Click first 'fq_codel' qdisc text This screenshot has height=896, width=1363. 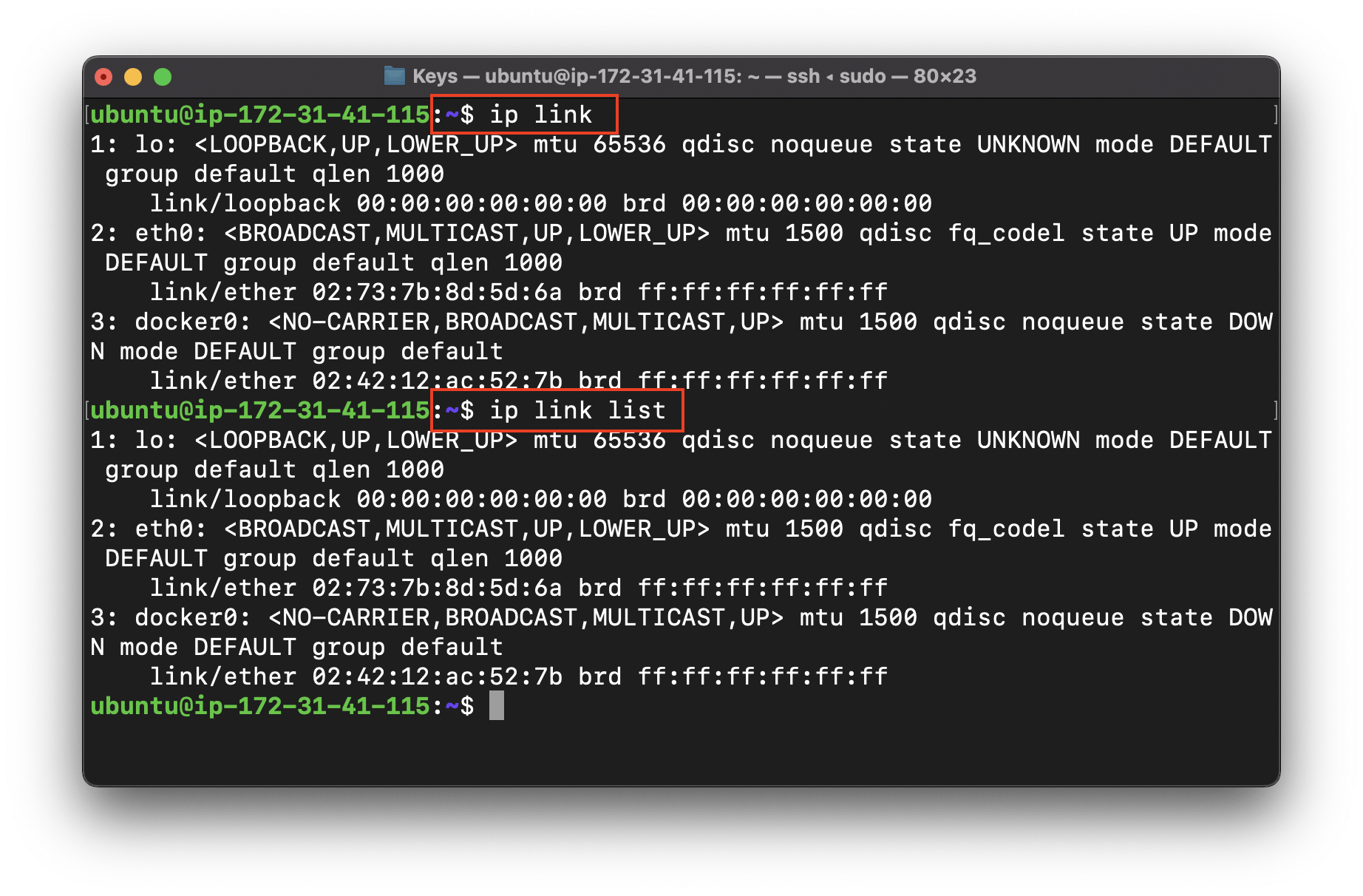(x=1007, y=233)
